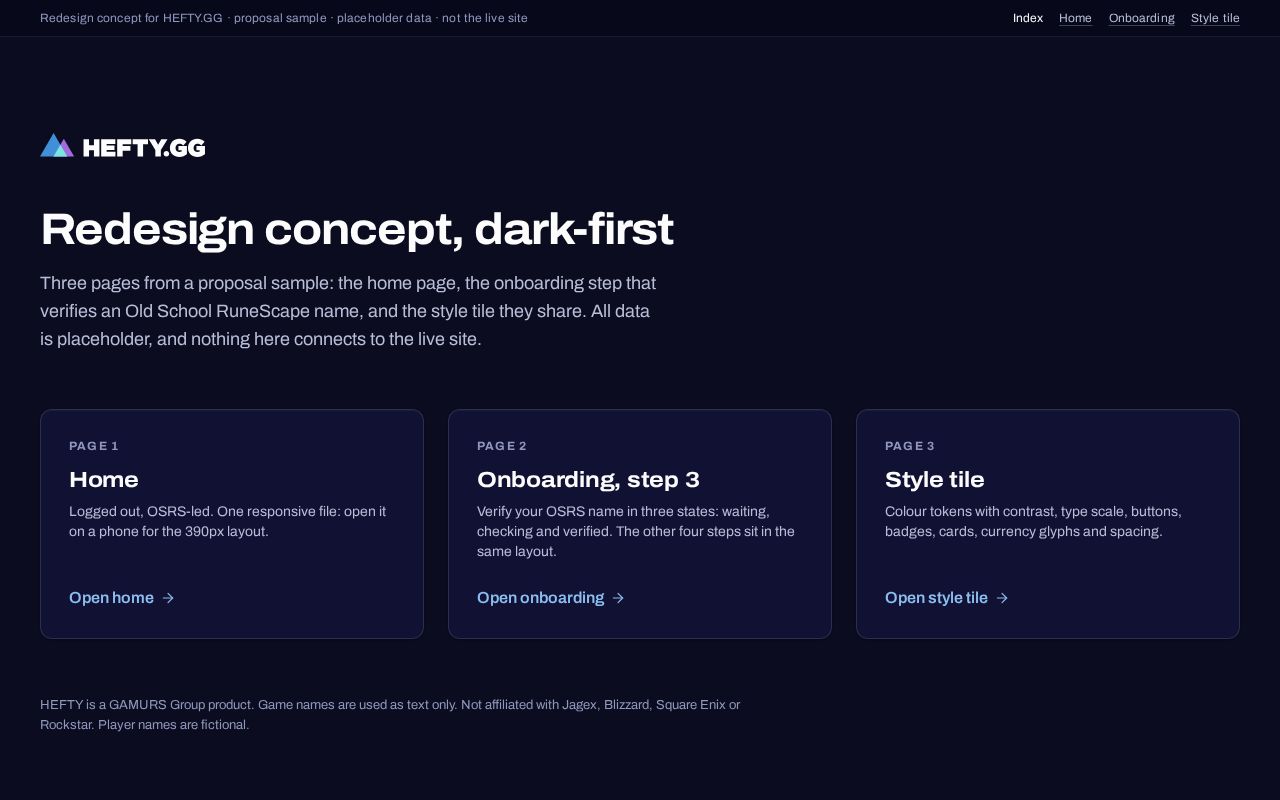Image resolution: width=1280 pixels, height=800 pixels.
Task: Go to Home in top navigation
Action: pos(1075,18)
